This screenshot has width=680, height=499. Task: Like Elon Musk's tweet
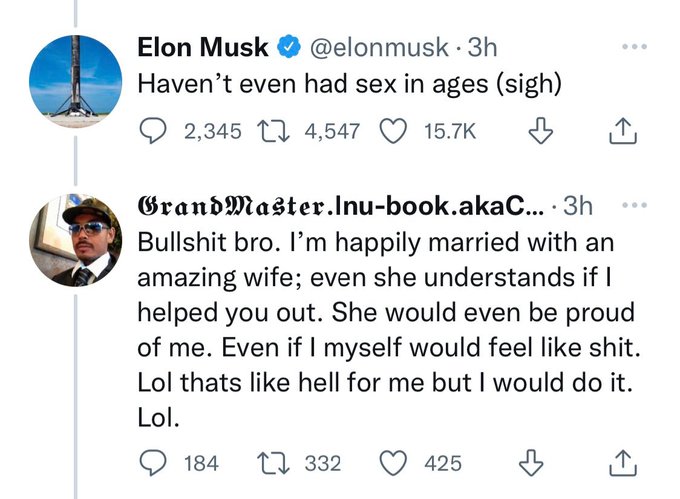(x=393, y=131)
